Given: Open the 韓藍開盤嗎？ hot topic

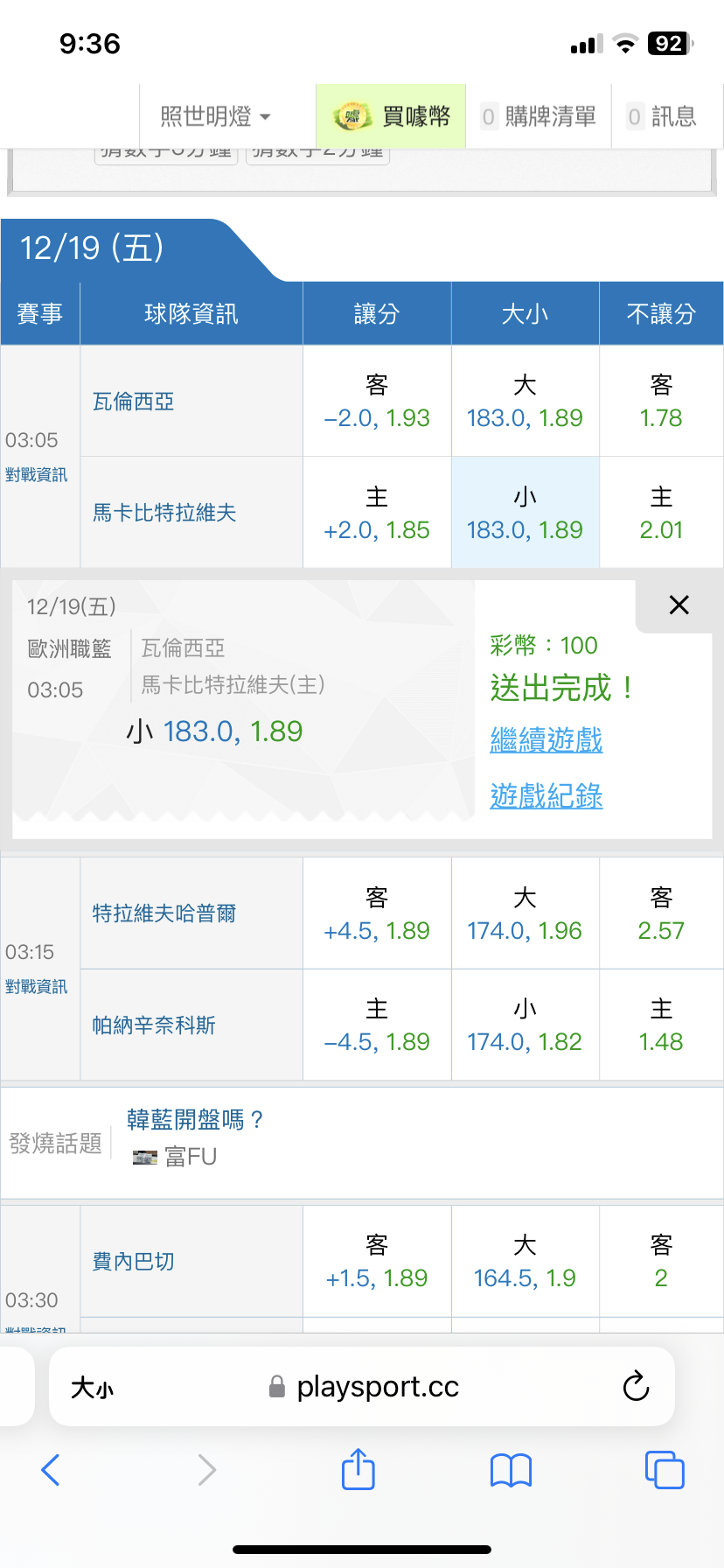Looking at the screenshot, I should (x=194, y=1120).
